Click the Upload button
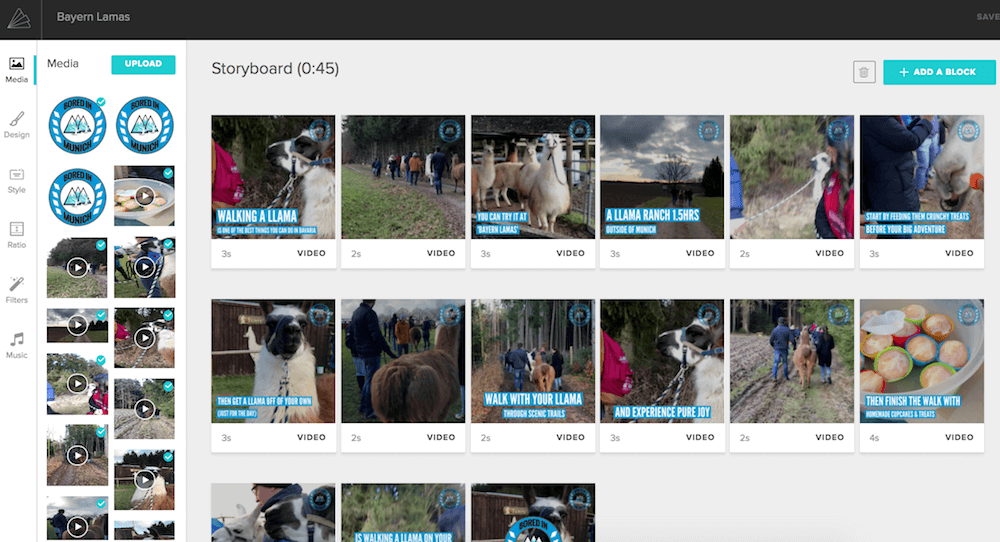 (143, 64)
